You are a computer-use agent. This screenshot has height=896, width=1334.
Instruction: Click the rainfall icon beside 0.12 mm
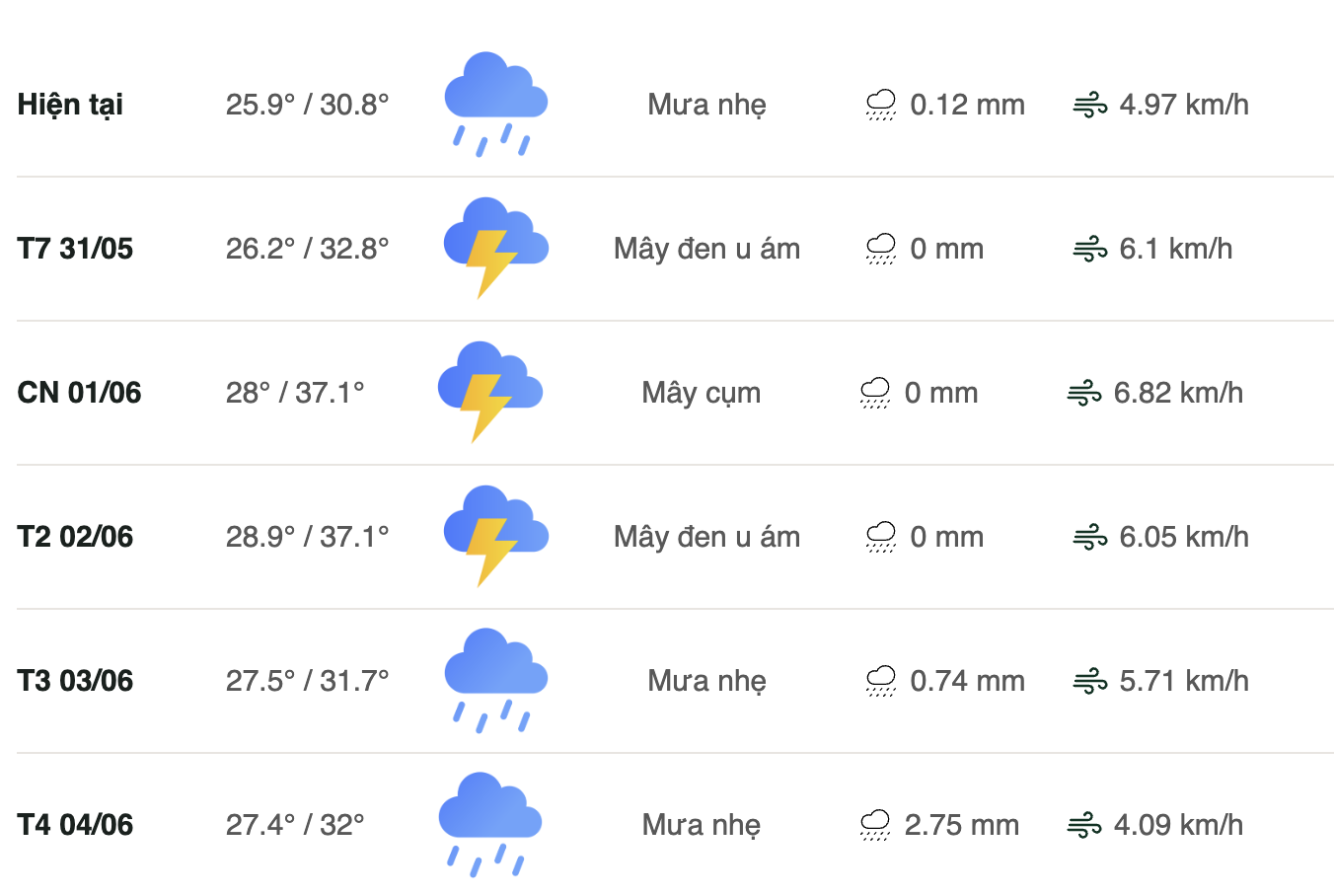880,105
